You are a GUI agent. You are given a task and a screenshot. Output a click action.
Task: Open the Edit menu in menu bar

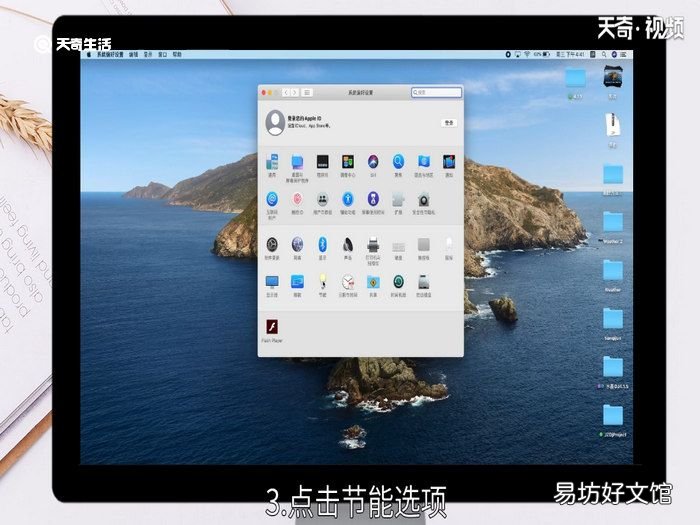pos(133,54)
